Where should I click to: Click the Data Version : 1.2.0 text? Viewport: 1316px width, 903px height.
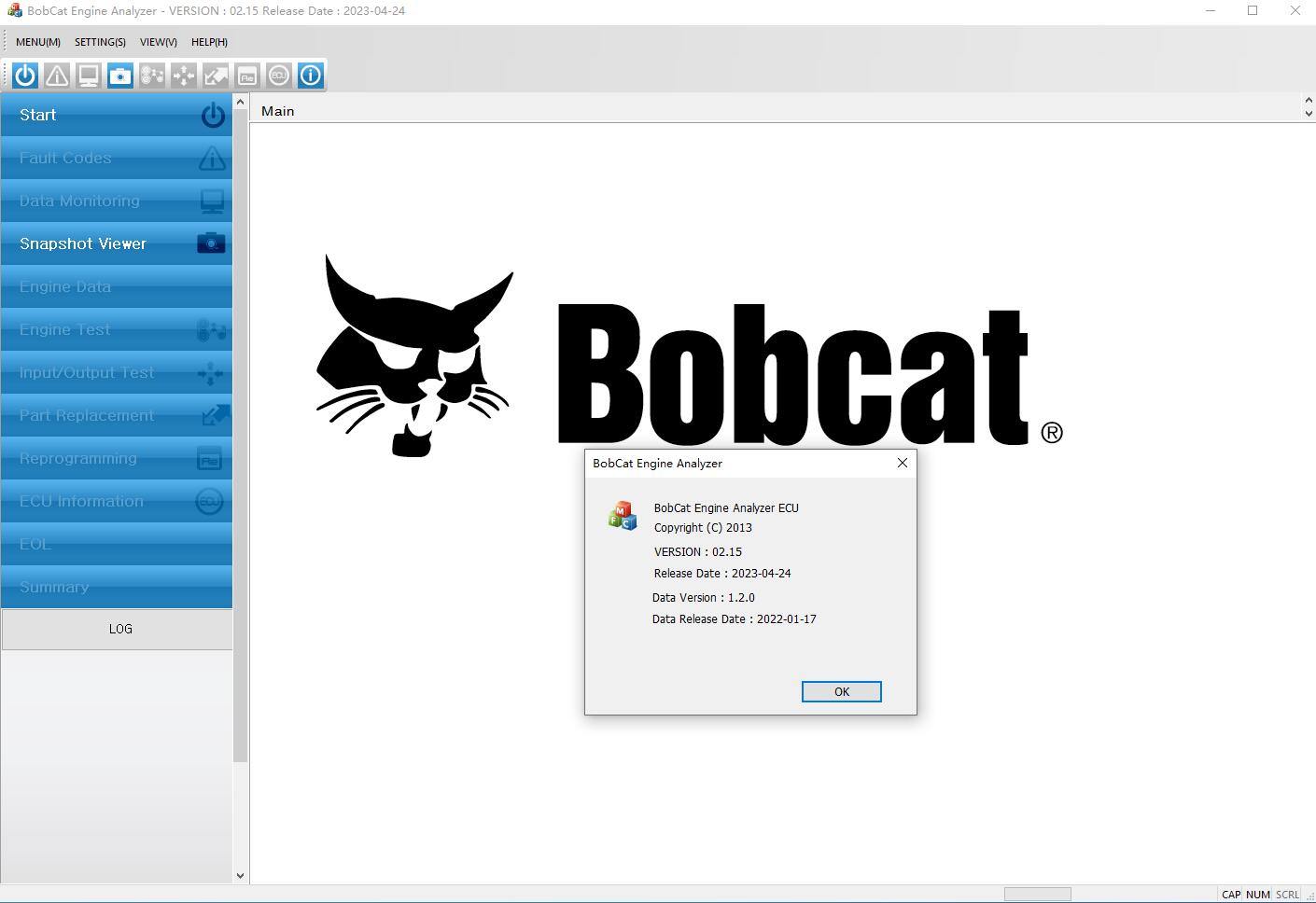[704, 597]
